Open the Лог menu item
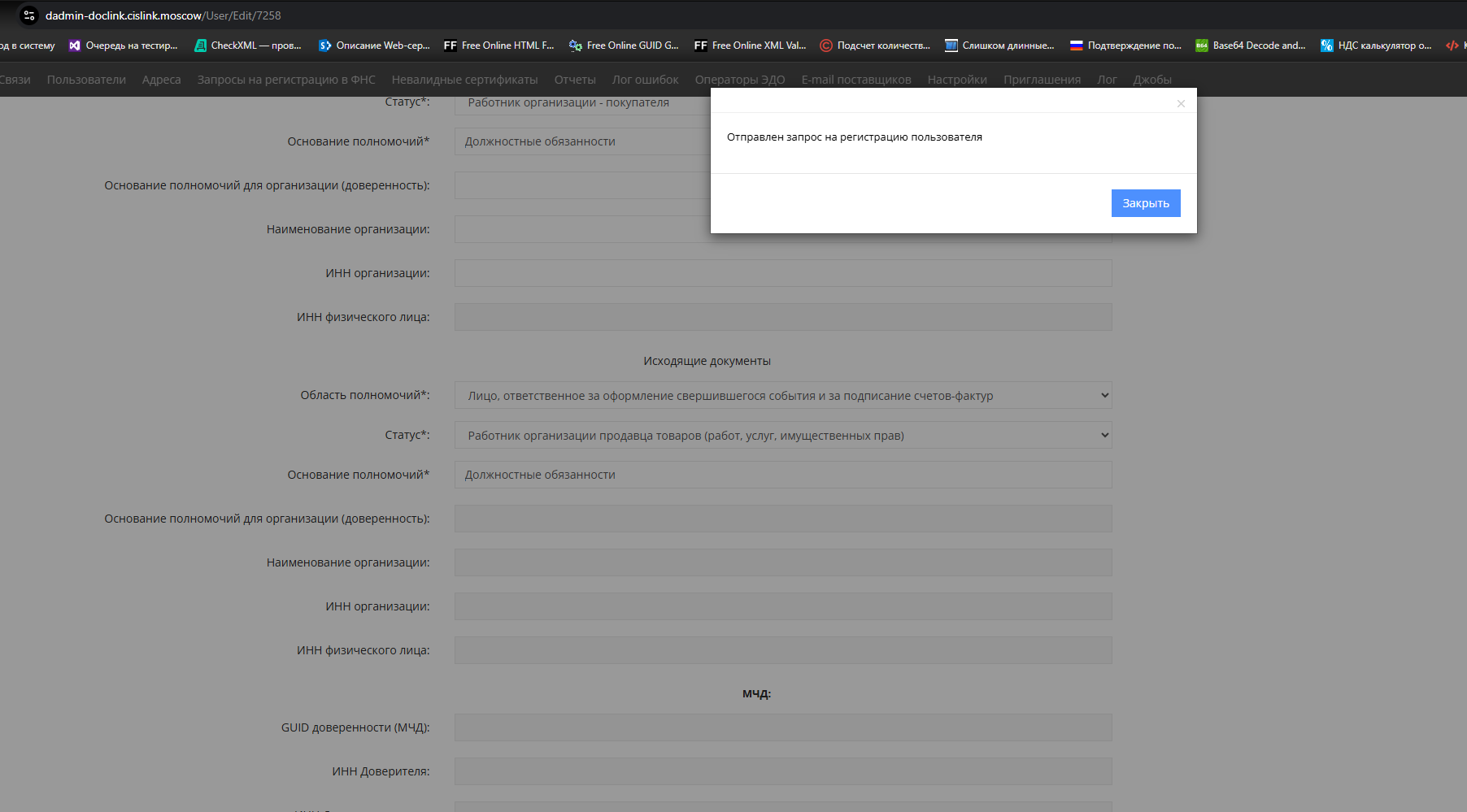This screenshot has width=1467, height=812. click(x=1107, y=80)
